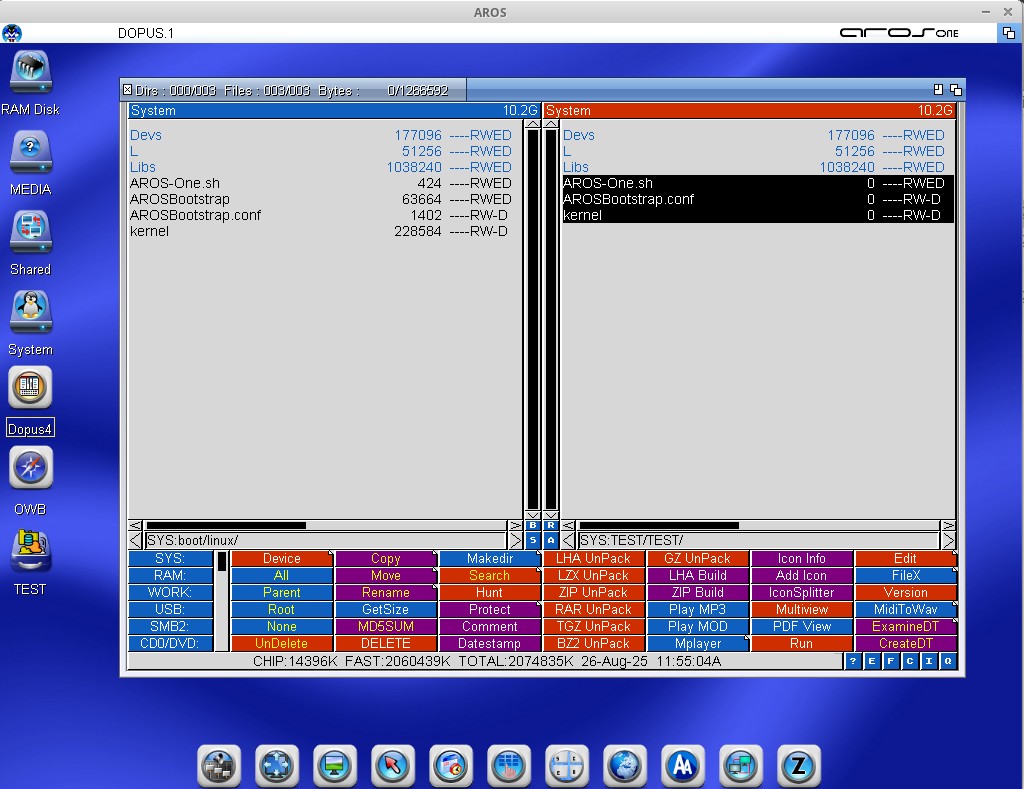Open the MEDIA drive icon
The image size is (1024, 789).
point(30,155)
